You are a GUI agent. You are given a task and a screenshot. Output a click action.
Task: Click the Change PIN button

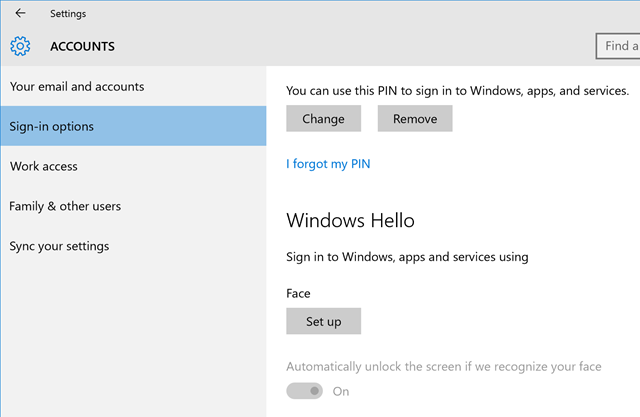pos(323,119)
